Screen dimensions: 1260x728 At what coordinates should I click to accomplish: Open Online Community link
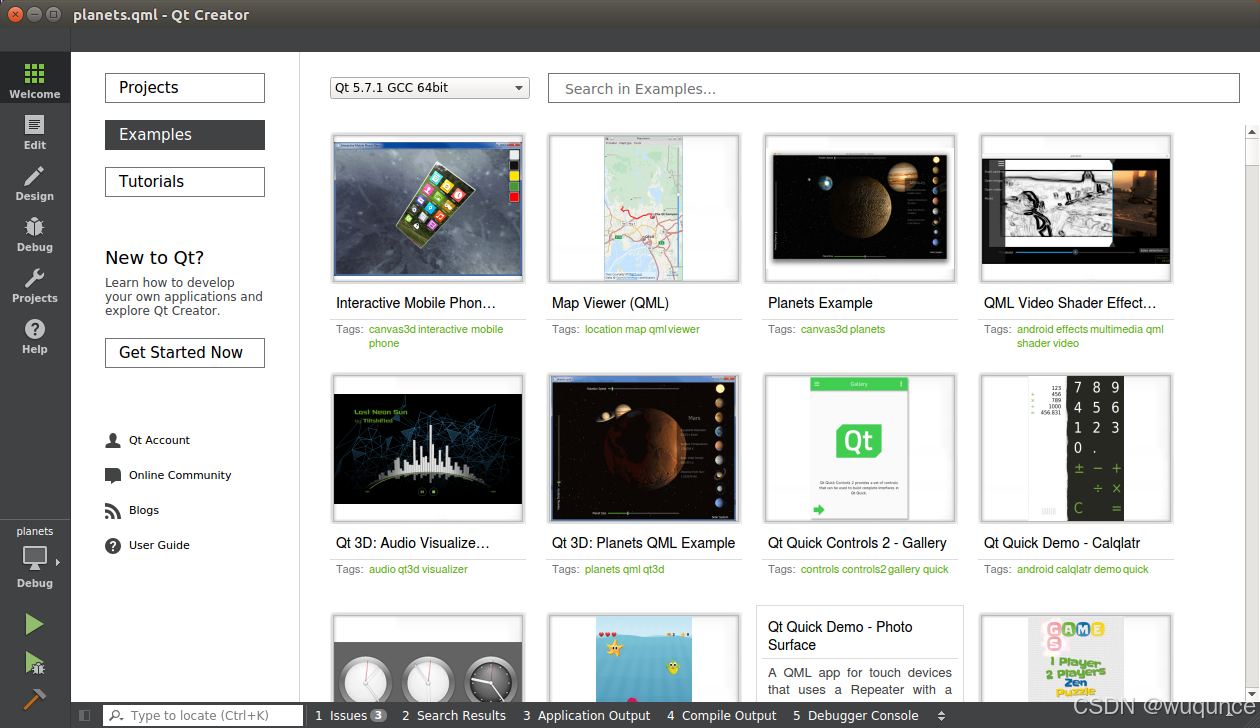click(179, 475)
